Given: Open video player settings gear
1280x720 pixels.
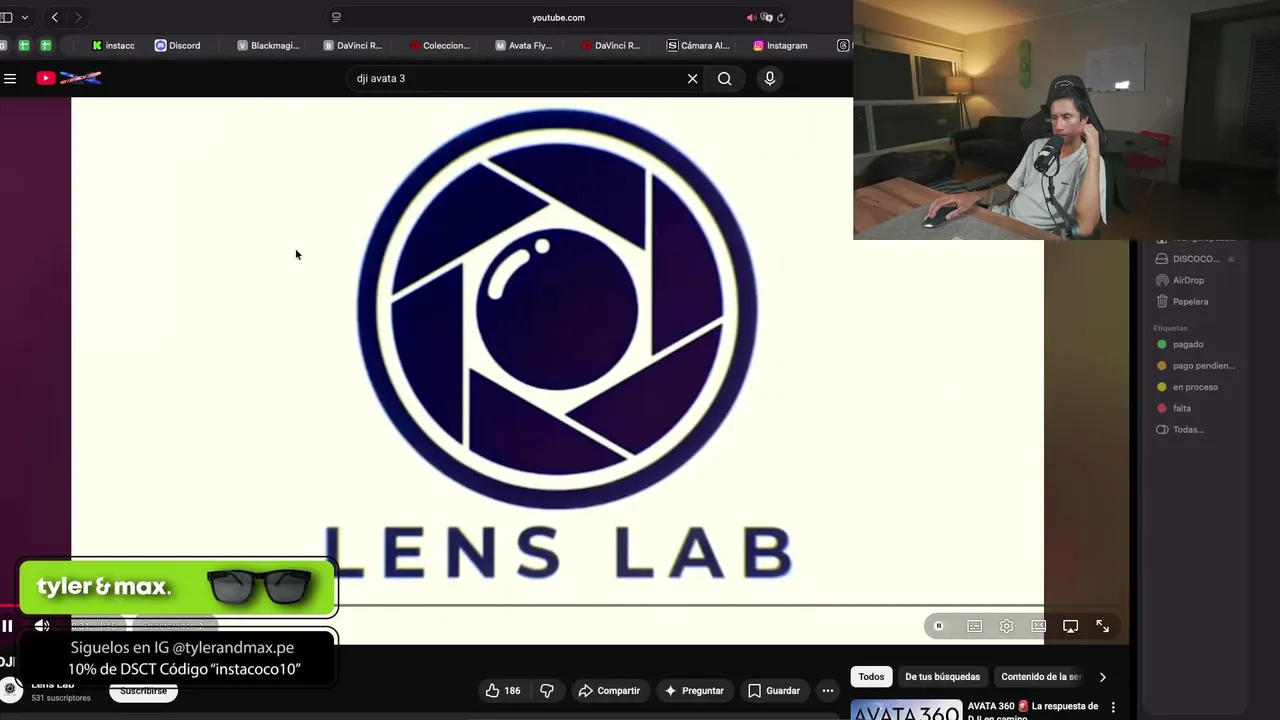Looking at the screenshot, I should [1006, 626].
